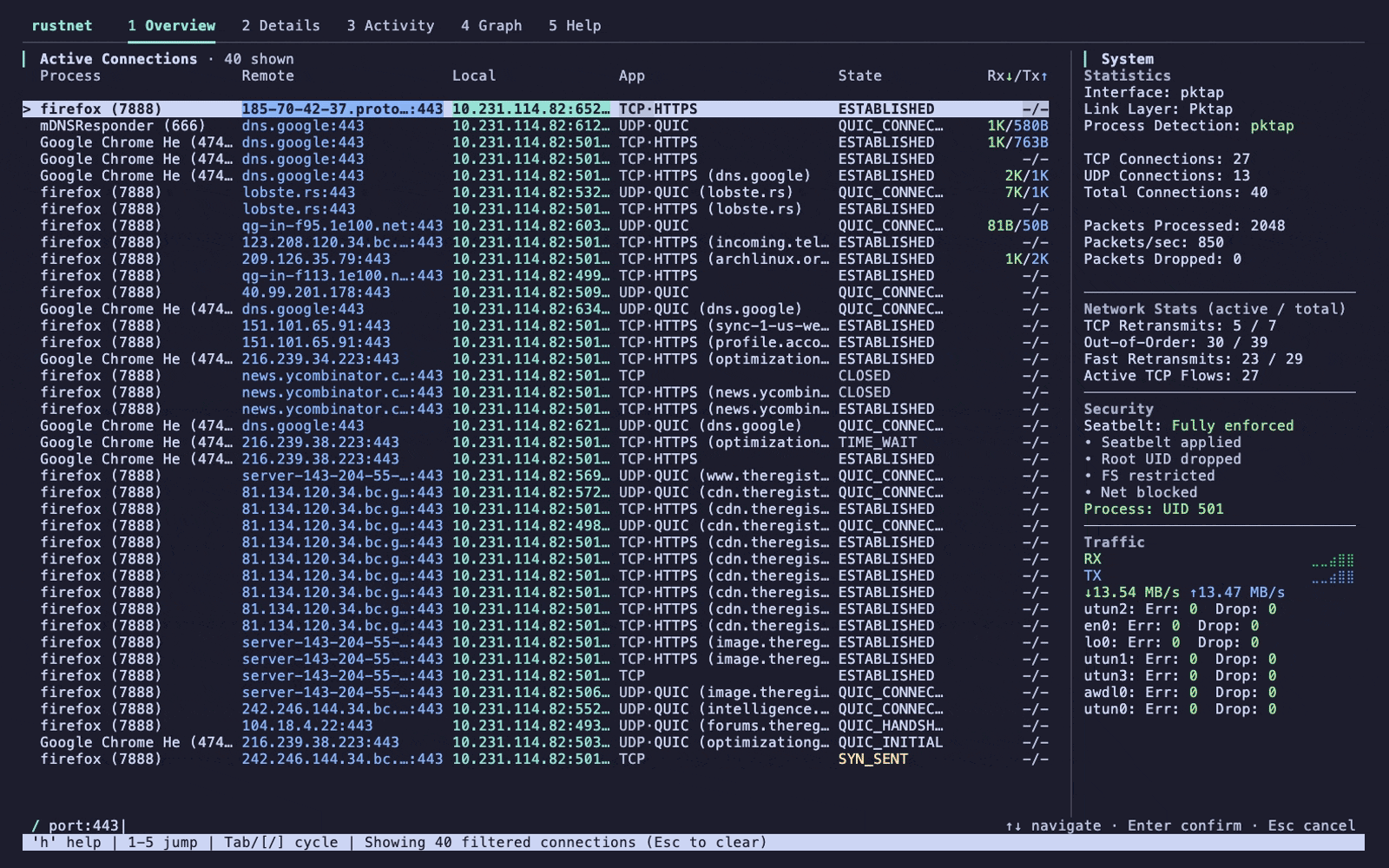Screen dimensions: 1389x868
Task: Click the Rx↓/Tx↑ column header
Action: (x=1017, y=76)
